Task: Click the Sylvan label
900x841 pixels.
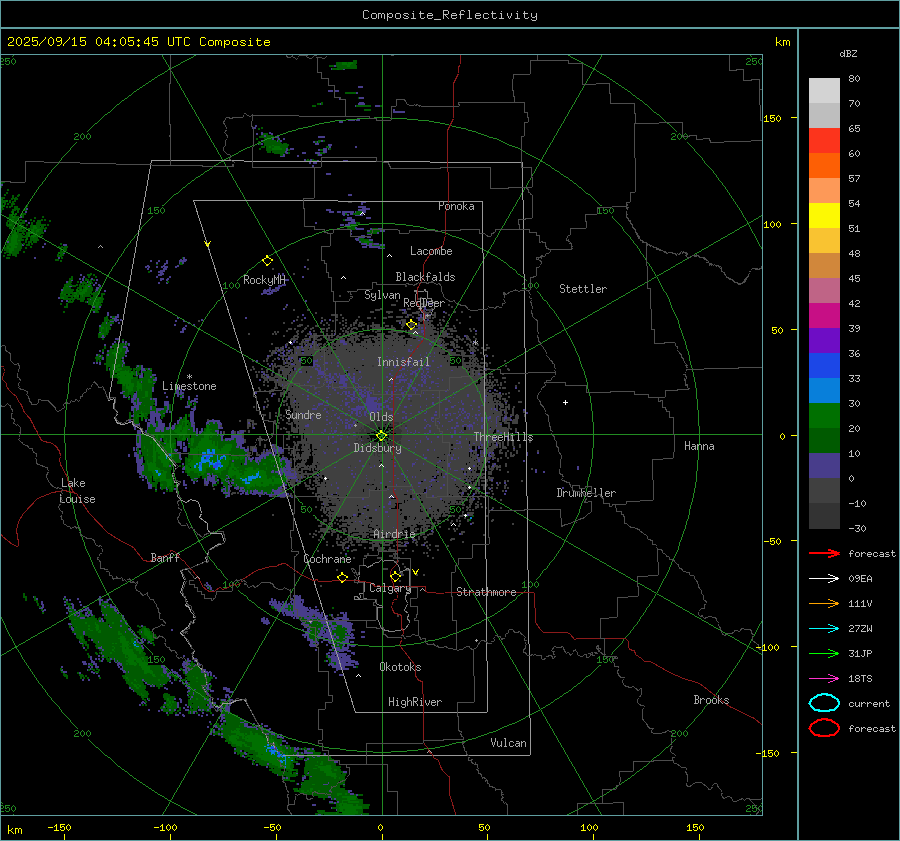Action: [382, 295]
